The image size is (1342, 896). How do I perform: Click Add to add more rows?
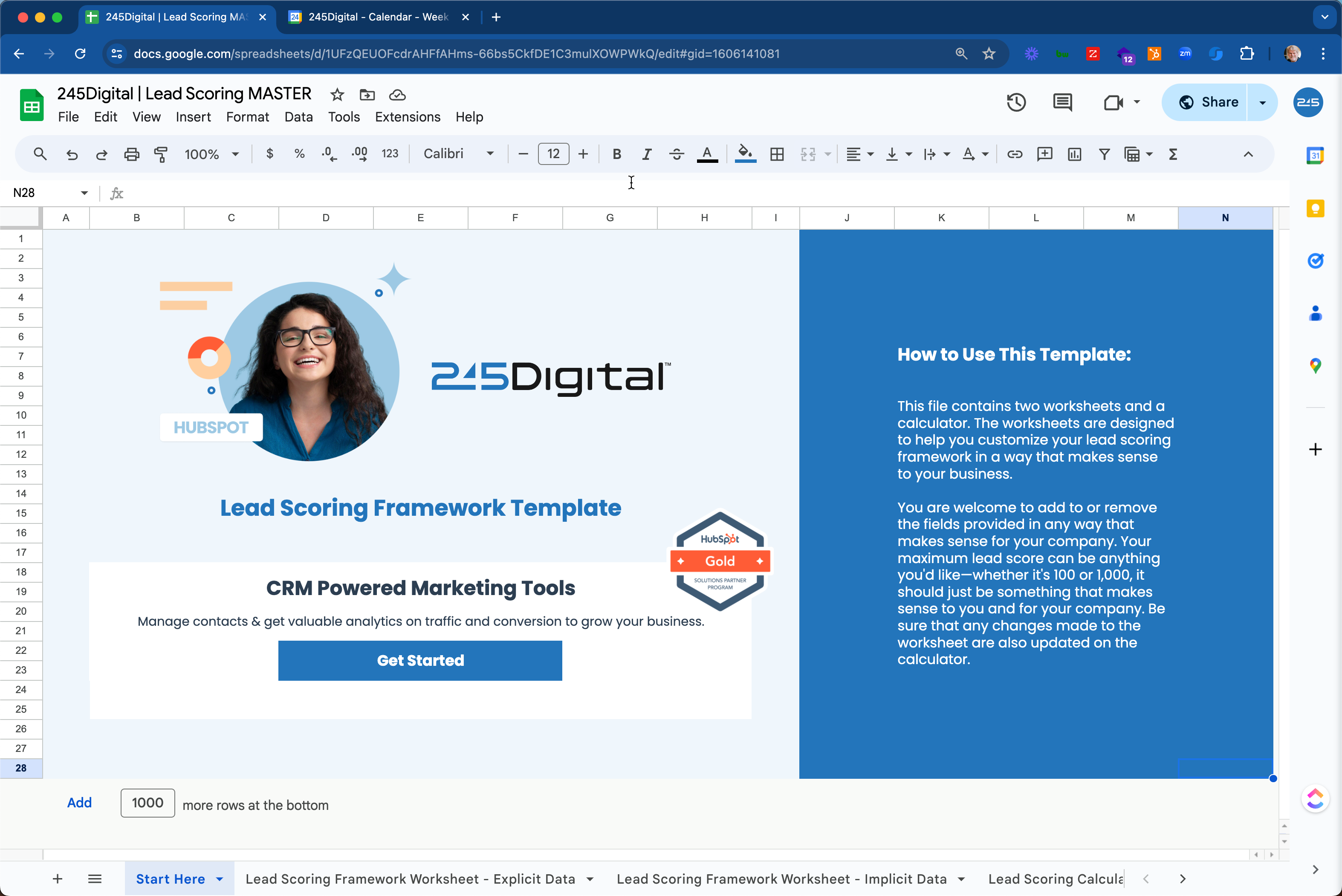pos(79,803)
